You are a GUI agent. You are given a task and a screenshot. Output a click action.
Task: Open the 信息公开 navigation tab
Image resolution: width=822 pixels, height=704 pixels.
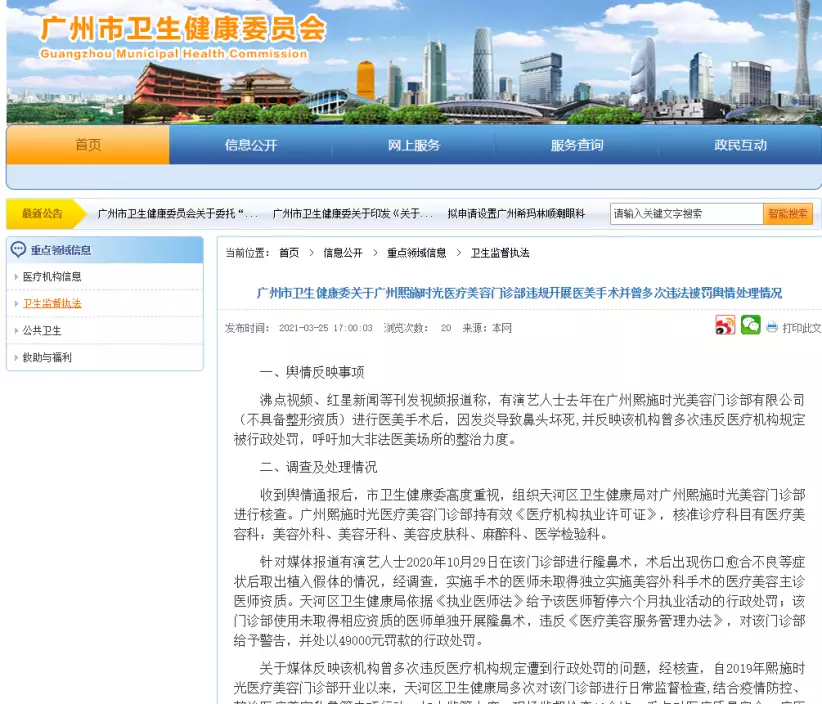tap(250, 145)
